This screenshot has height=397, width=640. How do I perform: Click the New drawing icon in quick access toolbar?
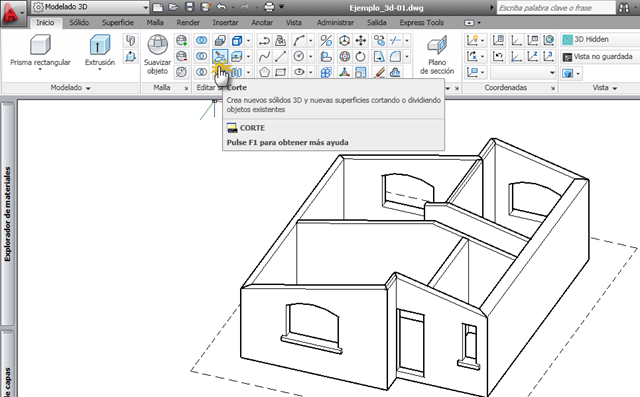158,7
